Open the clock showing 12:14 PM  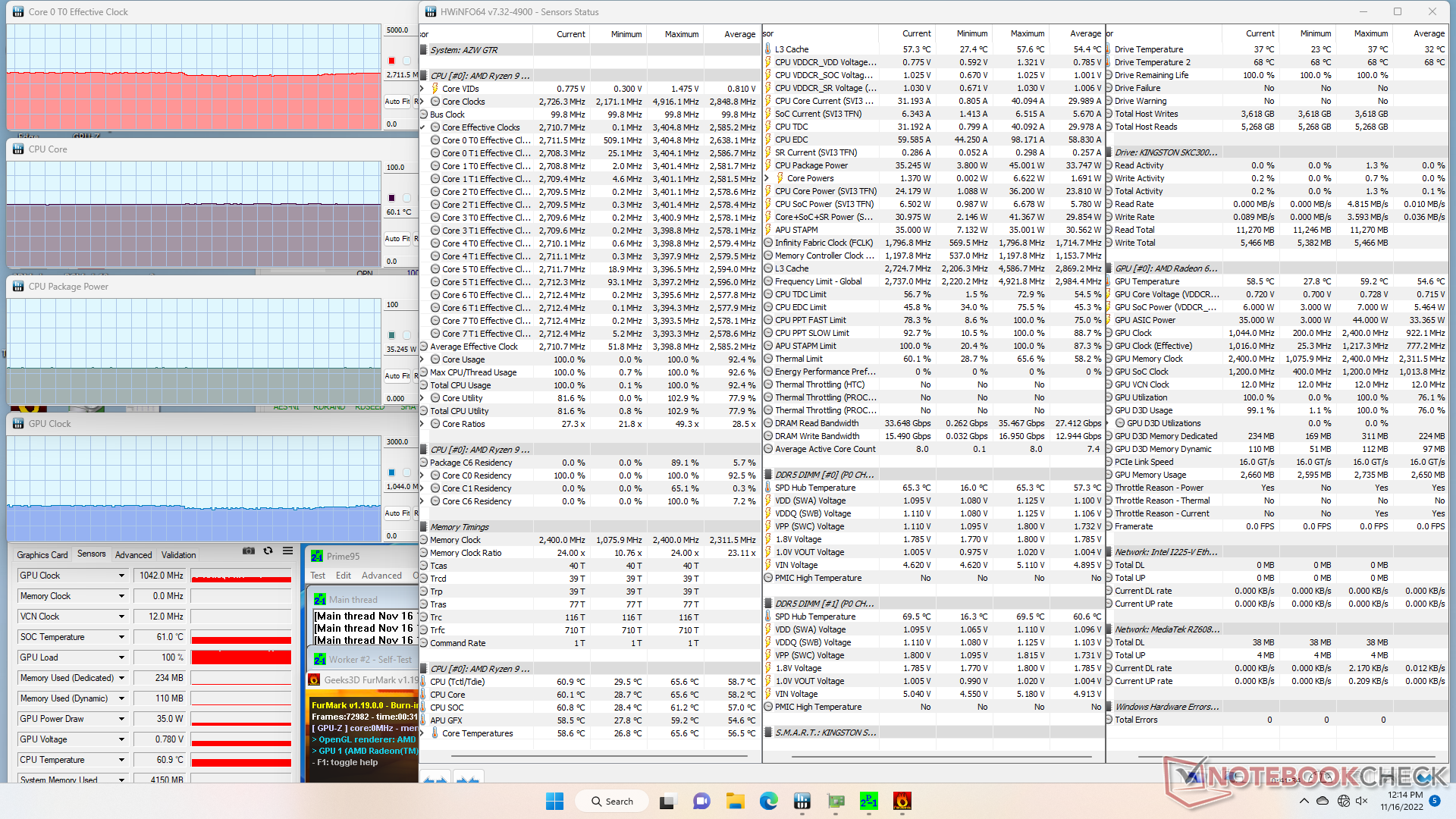click(1401, 801)
